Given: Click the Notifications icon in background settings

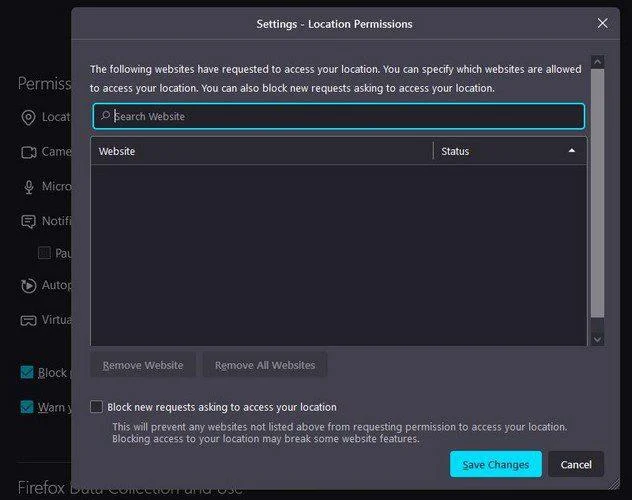Looking at the screenshot, I should point(29,222).
